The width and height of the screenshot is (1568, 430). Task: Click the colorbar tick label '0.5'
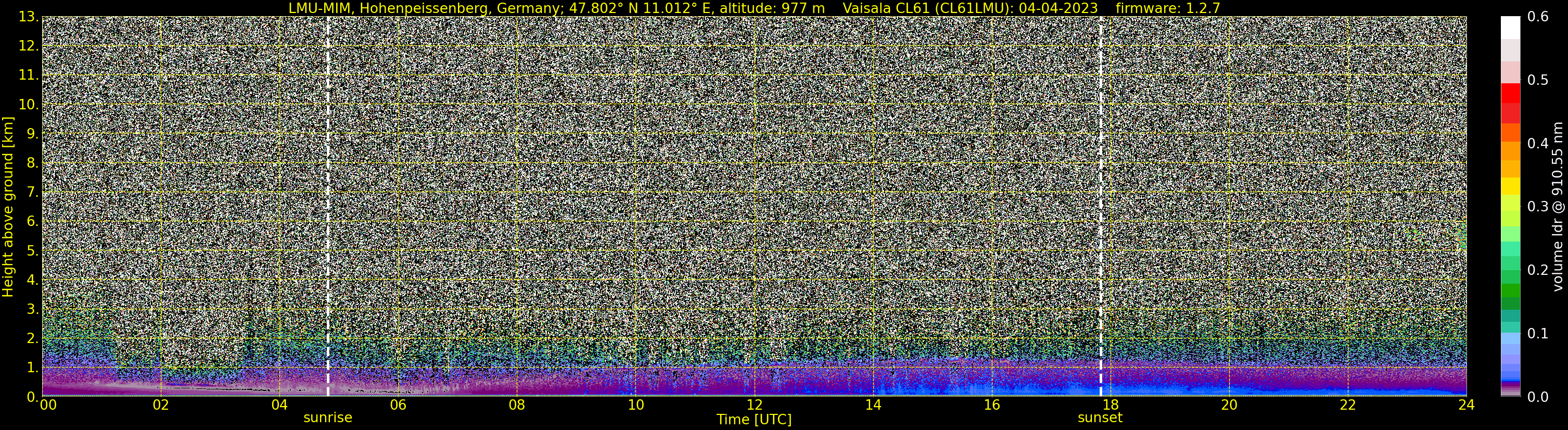(x=1538, y=80)
